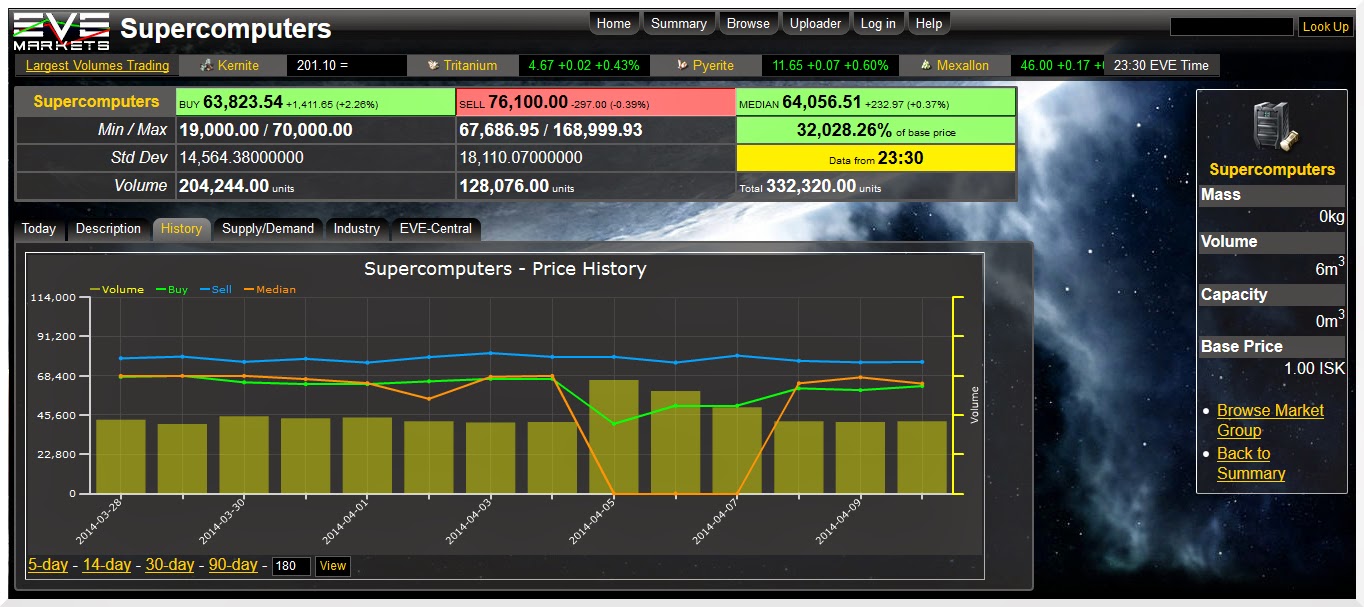Switch to the EVE-Central tab
The width and height of the screenshot is (1364, 607).
(x=435, y=229)
